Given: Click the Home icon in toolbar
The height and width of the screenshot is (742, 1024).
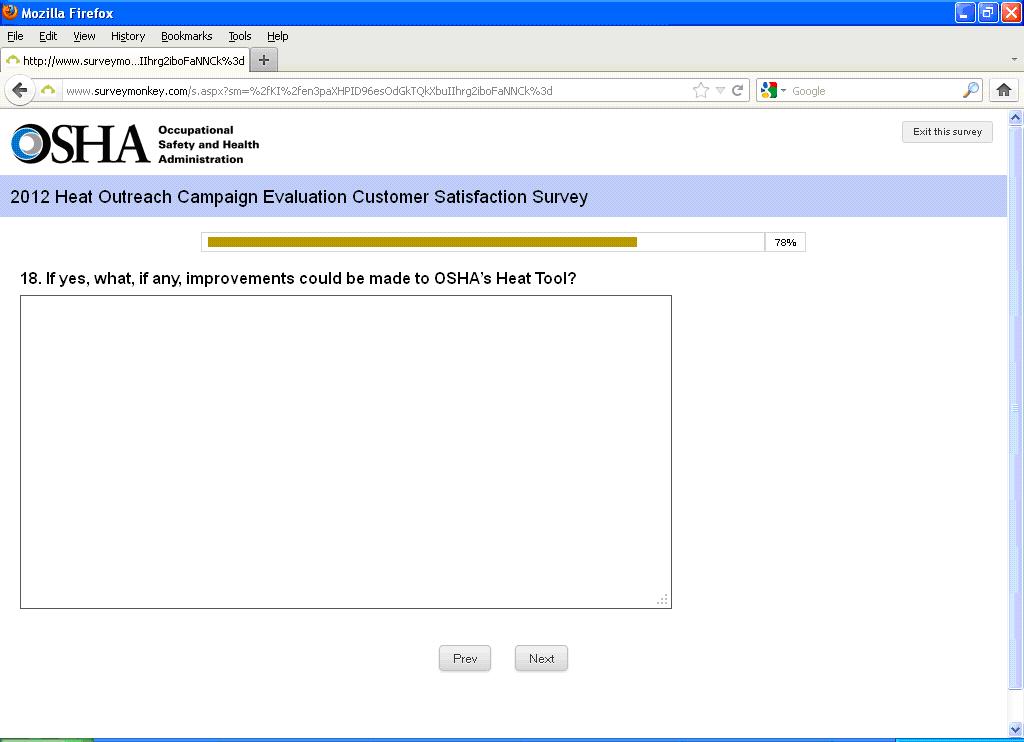Looking at the screenshot, I should point(1004,90).
